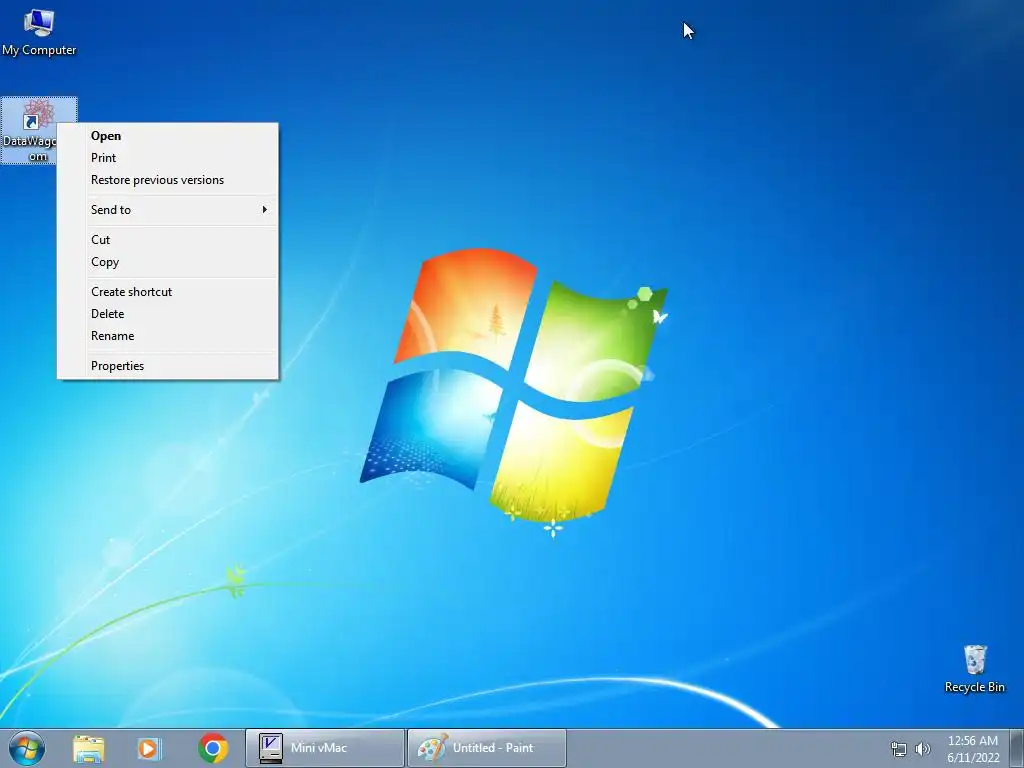1024x768 pixels.
Task: Open the Windows Start orb
Action: click(x=27, y=748)
